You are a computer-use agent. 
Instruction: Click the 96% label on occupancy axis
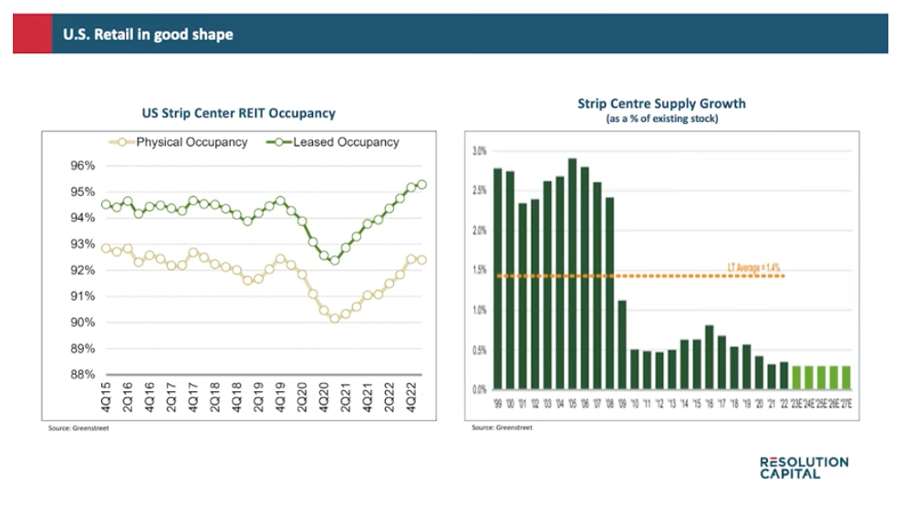pyautogui.click(x=82, y=166)
